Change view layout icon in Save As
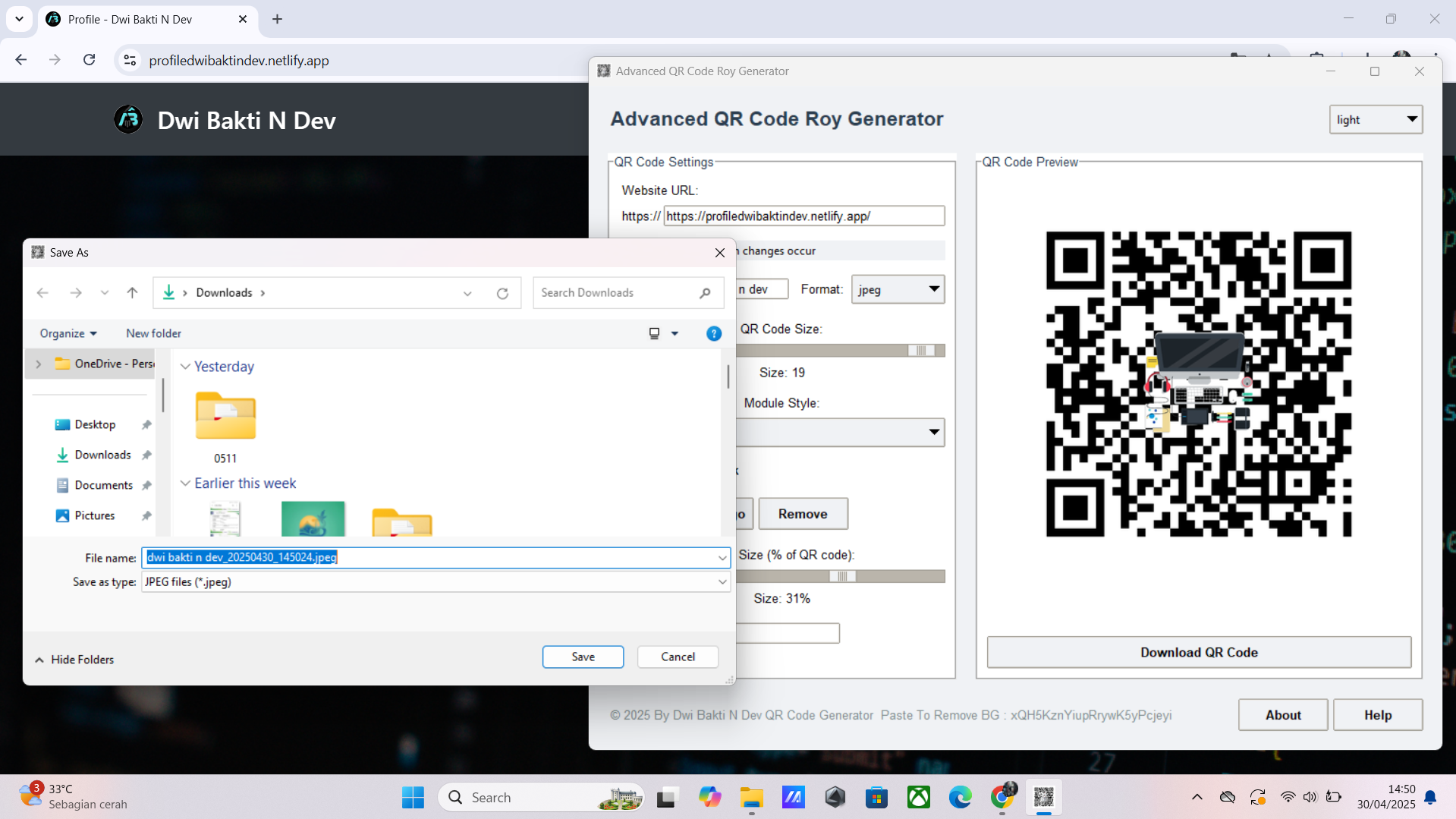The image size is (1456, 819). (x=655, y=333)
